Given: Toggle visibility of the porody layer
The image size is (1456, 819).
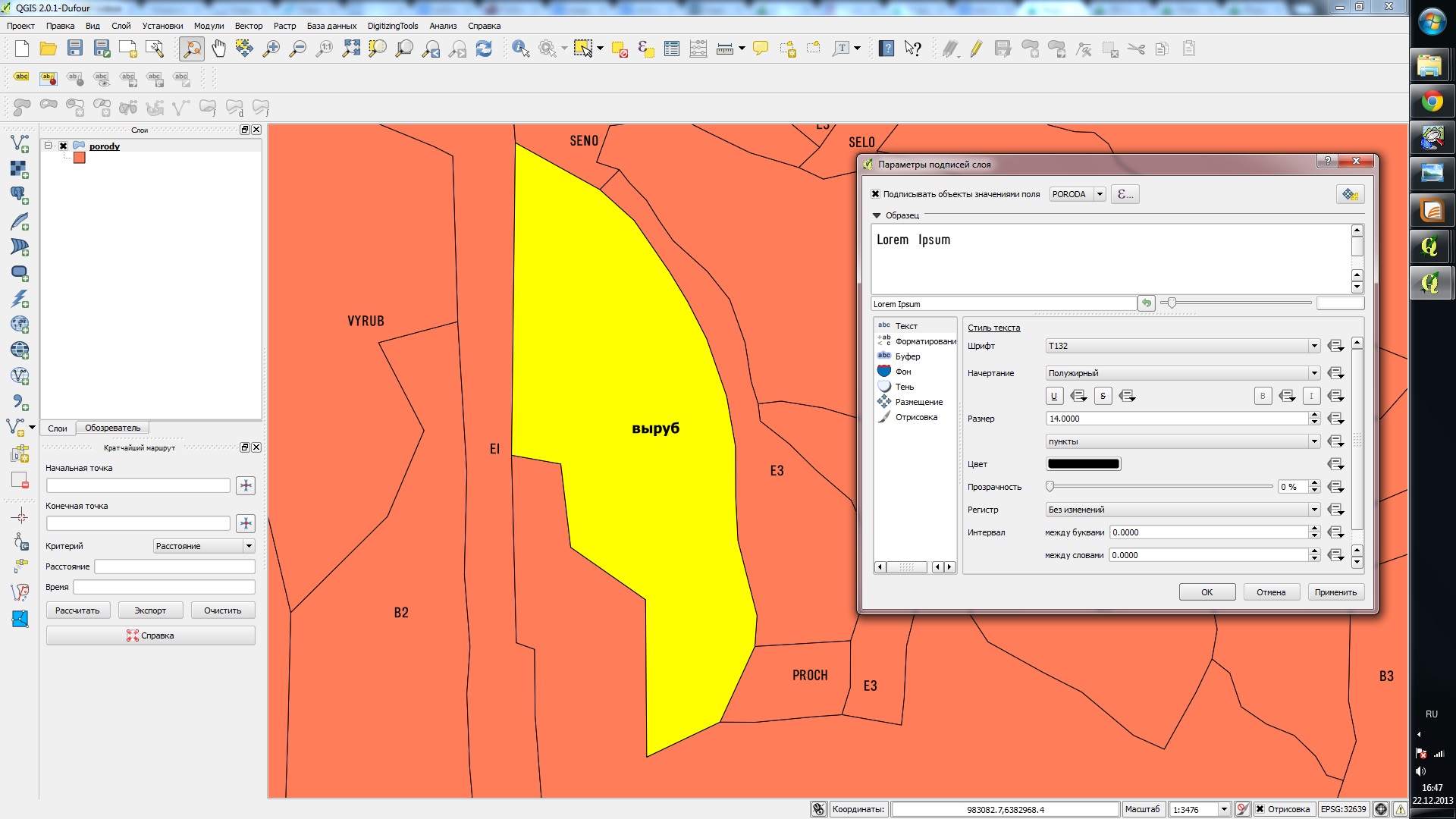Looking at the screenshot, I should 64,146.
